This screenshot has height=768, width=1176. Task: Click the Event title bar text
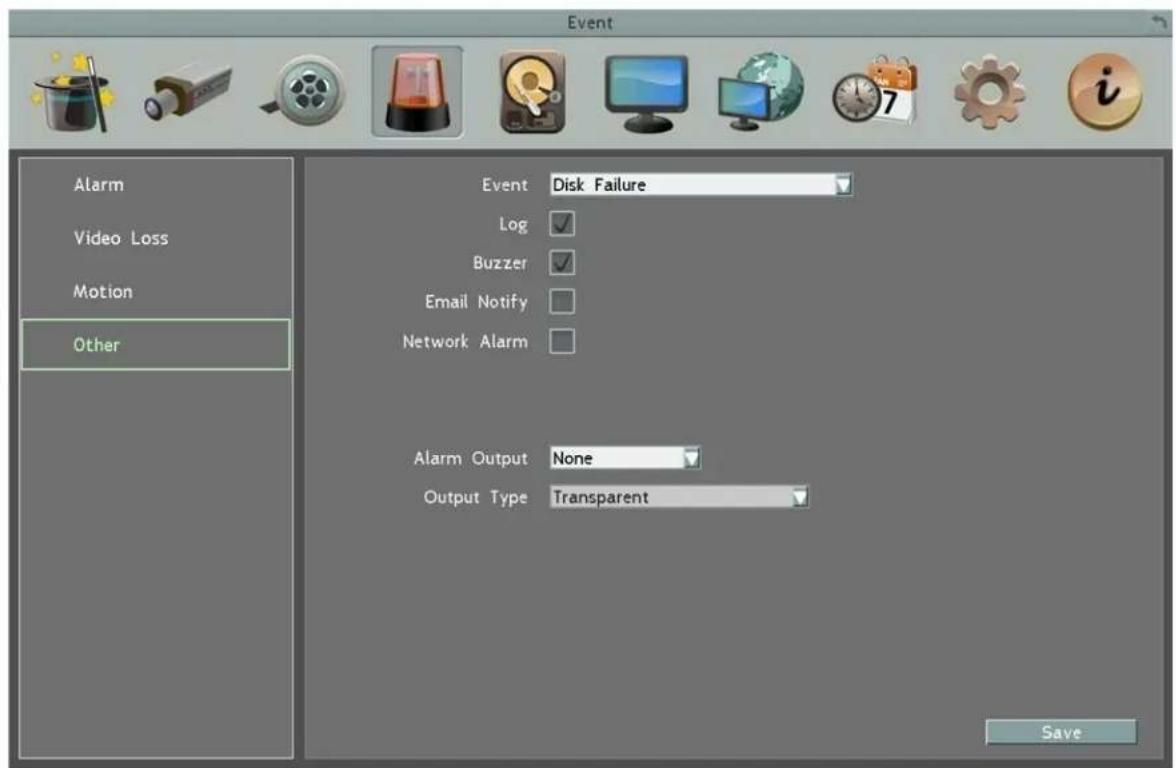tap(590, 22)
